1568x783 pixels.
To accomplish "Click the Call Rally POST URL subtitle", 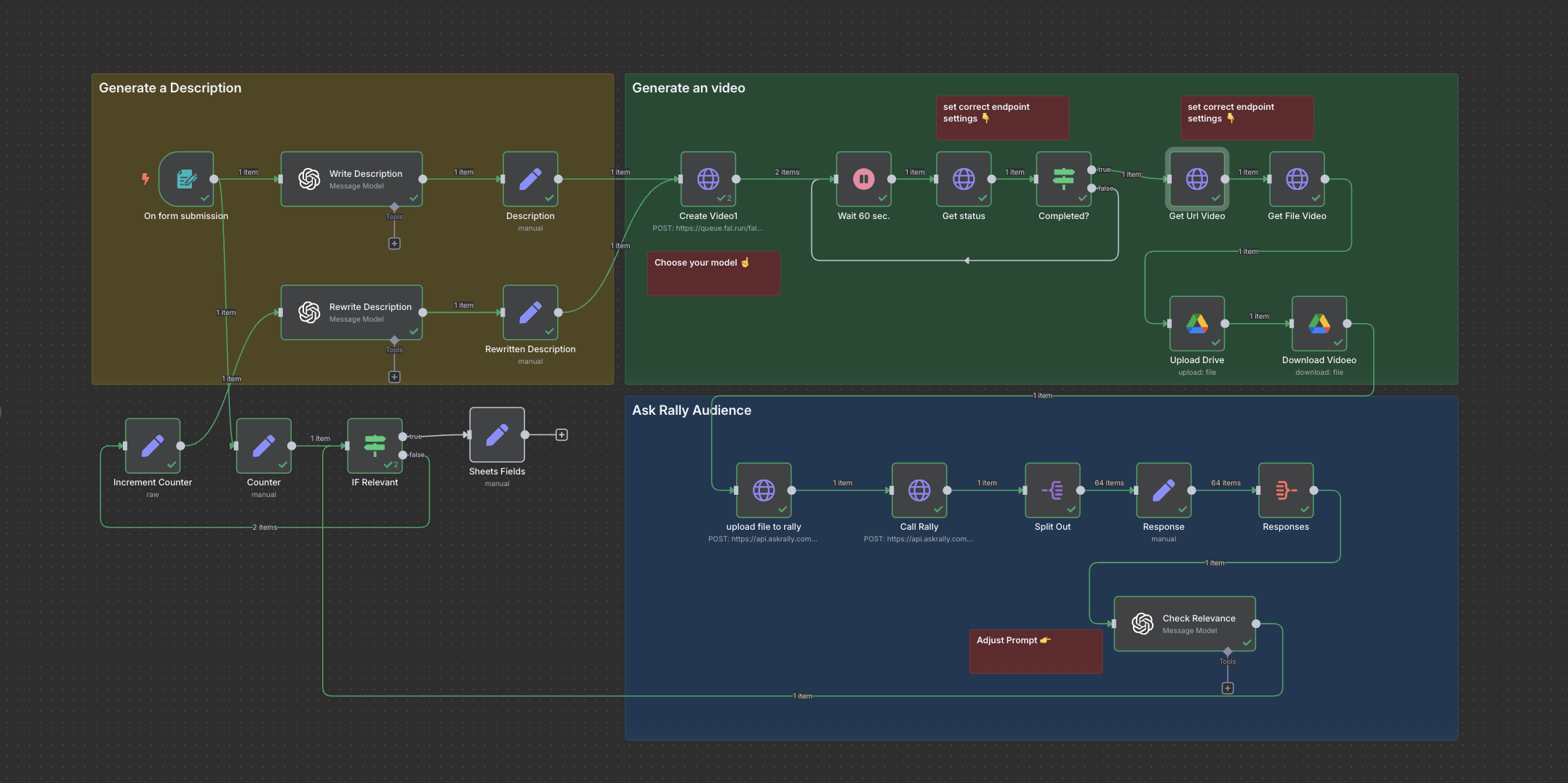I will point(918,539).
